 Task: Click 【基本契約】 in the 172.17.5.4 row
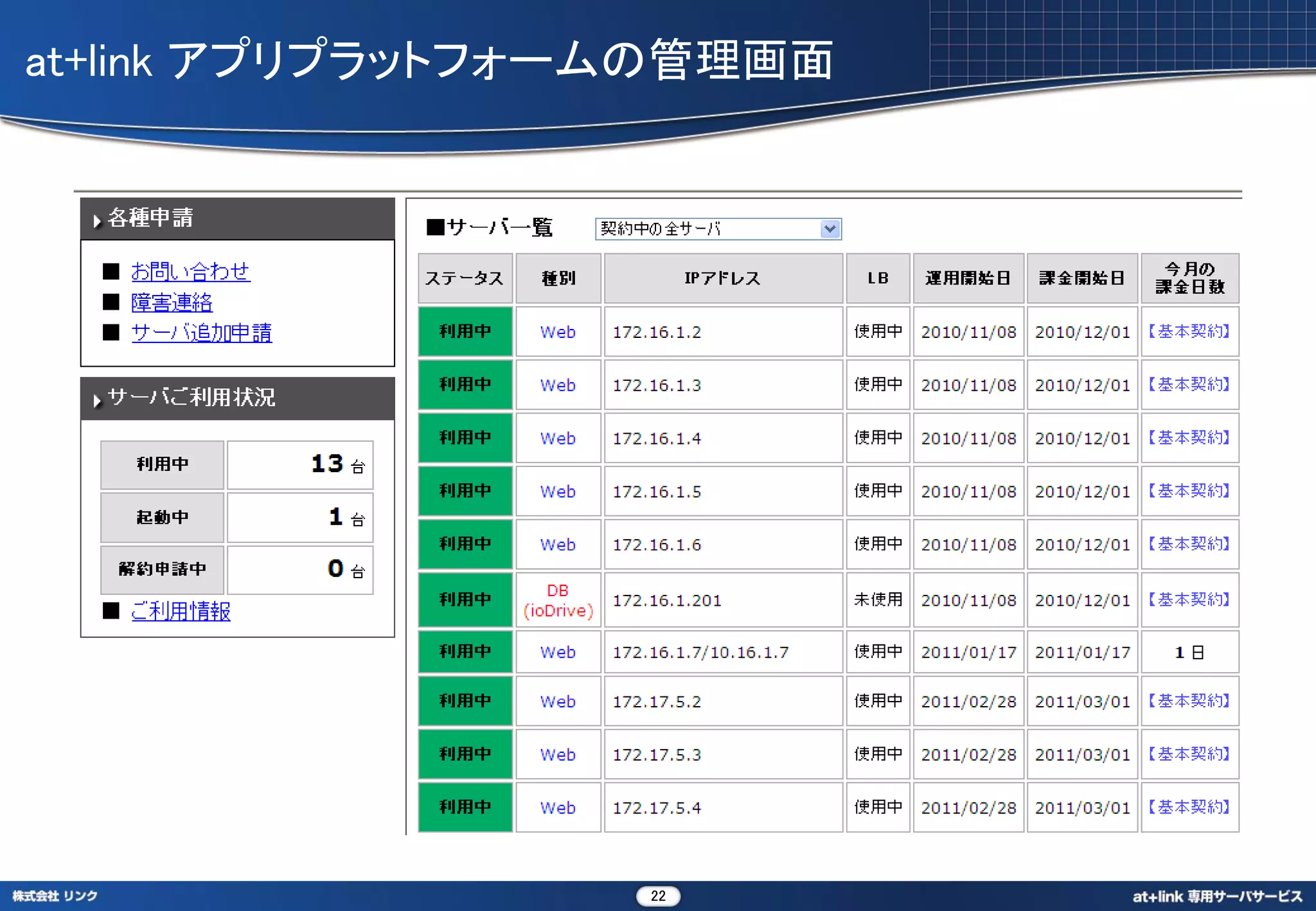(x=1189, y=808)
